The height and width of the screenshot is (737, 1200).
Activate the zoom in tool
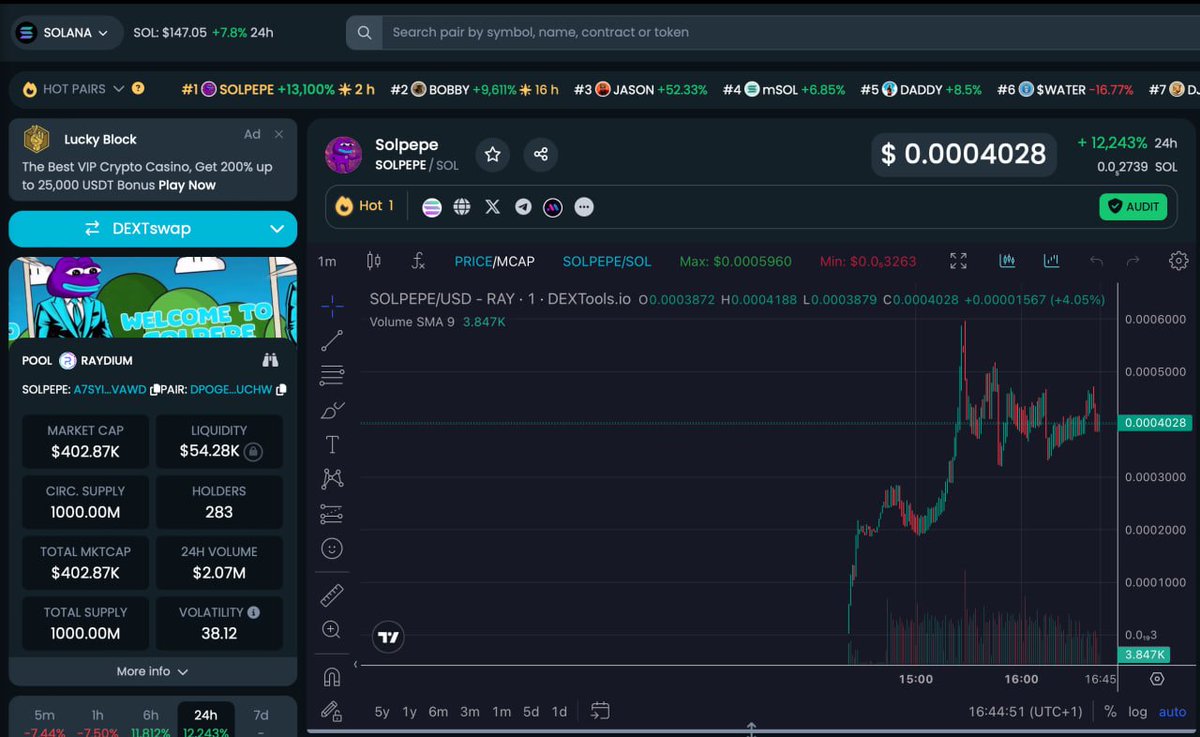coord(332,630)
